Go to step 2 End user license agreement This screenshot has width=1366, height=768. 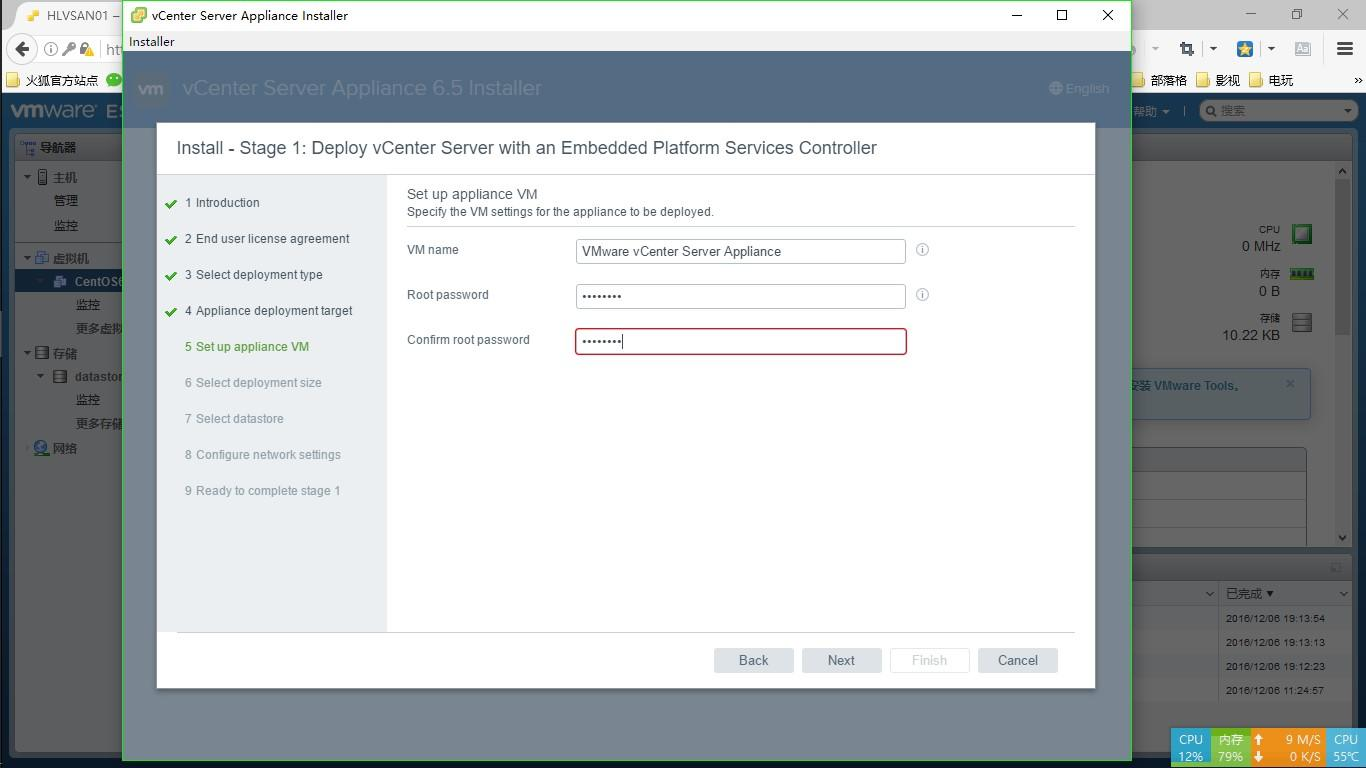coord(267,239)
